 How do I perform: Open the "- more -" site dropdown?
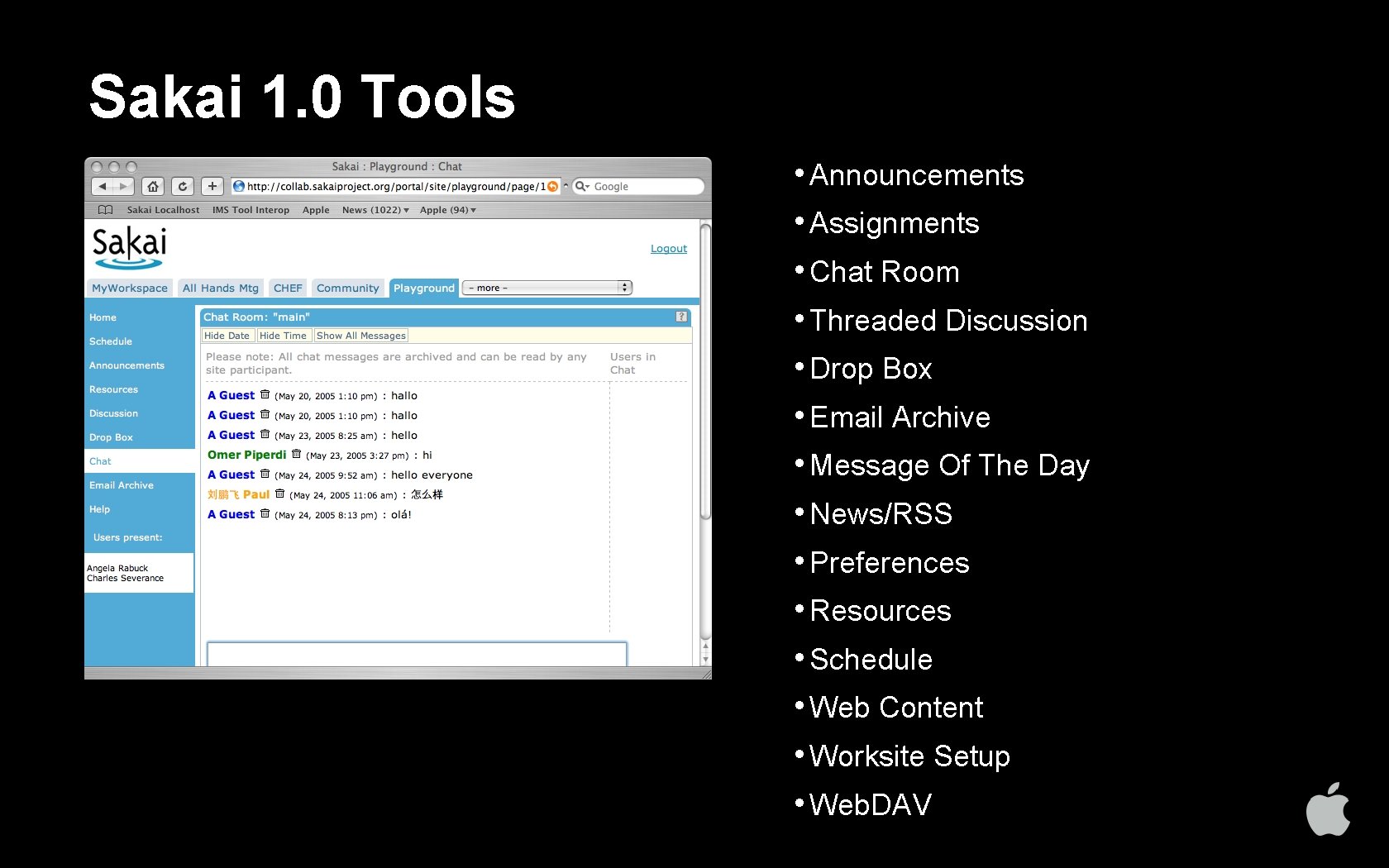pyautogui.click(x=547, y=288)
